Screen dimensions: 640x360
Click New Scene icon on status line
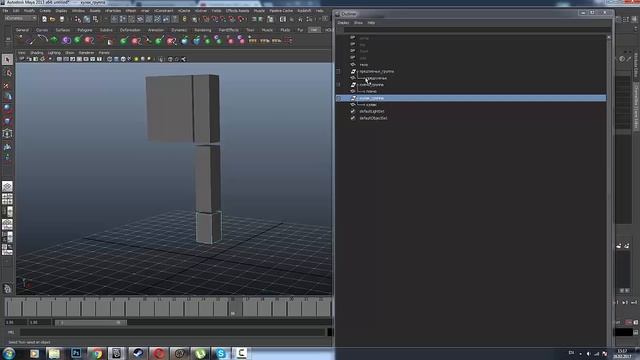(x=44, y=19)
